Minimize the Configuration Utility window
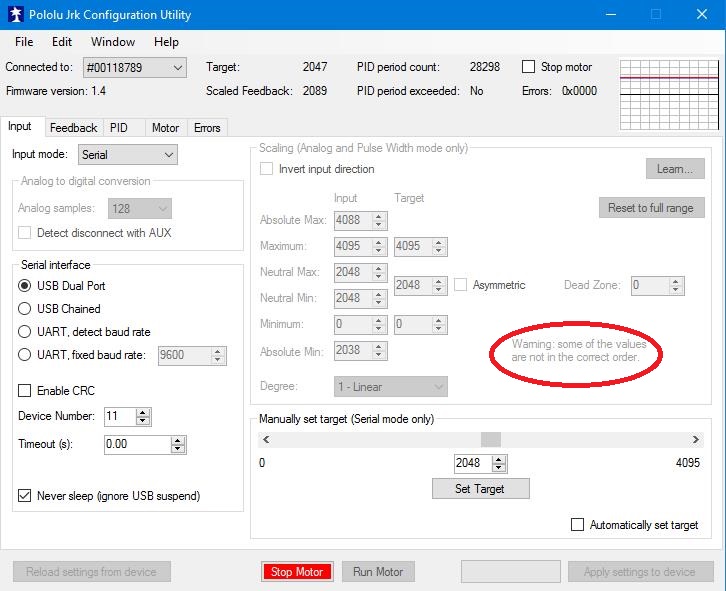This screenshot has height=591, width=726. click(611, 14)
